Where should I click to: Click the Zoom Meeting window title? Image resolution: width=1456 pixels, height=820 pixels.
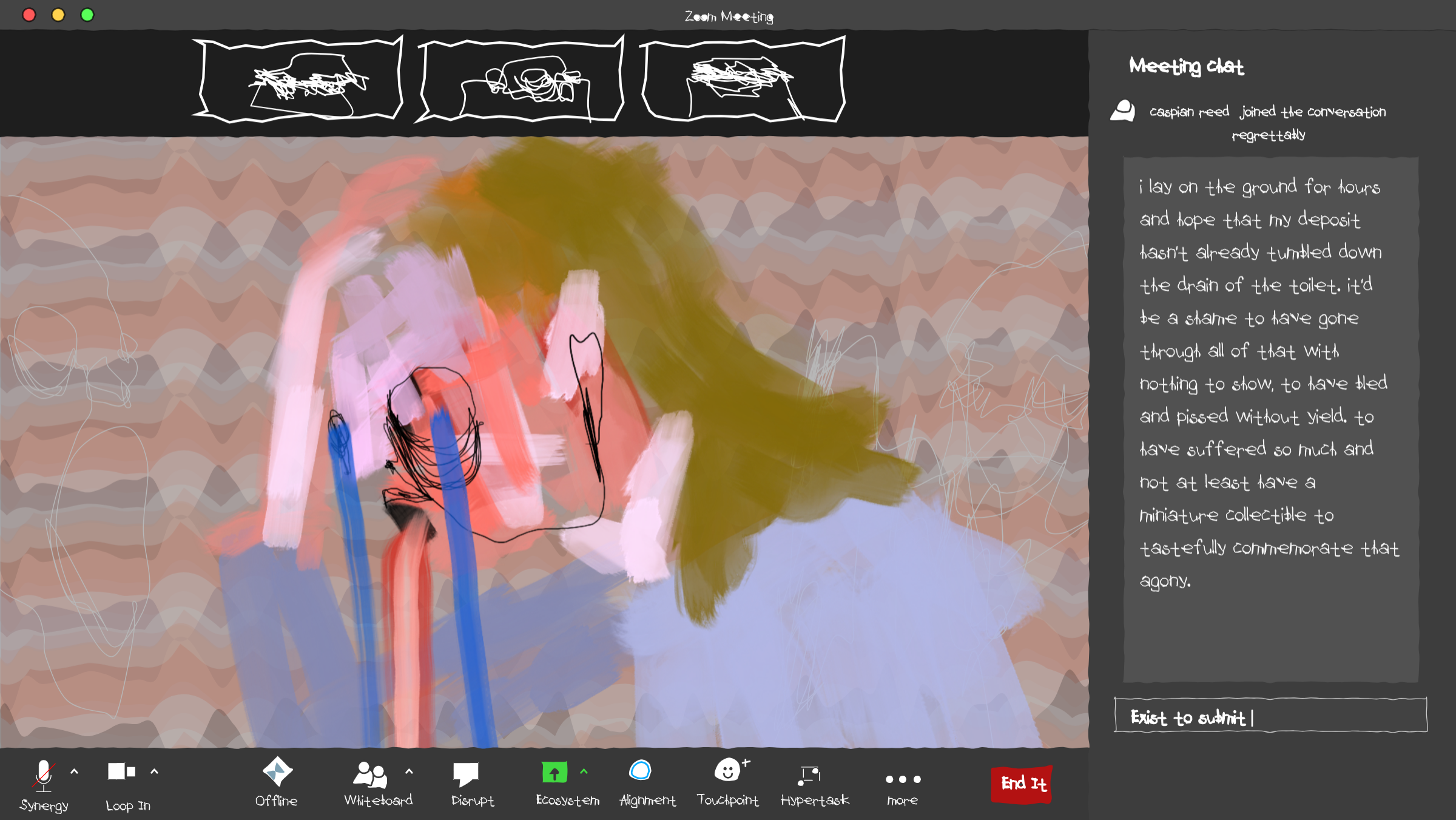729,16
